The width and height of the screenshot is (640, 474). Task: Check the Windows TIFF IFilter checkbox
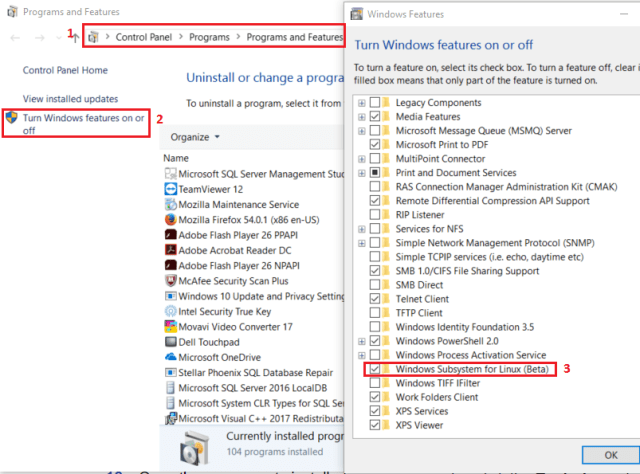pyautogui.click(x=375, y=383)
